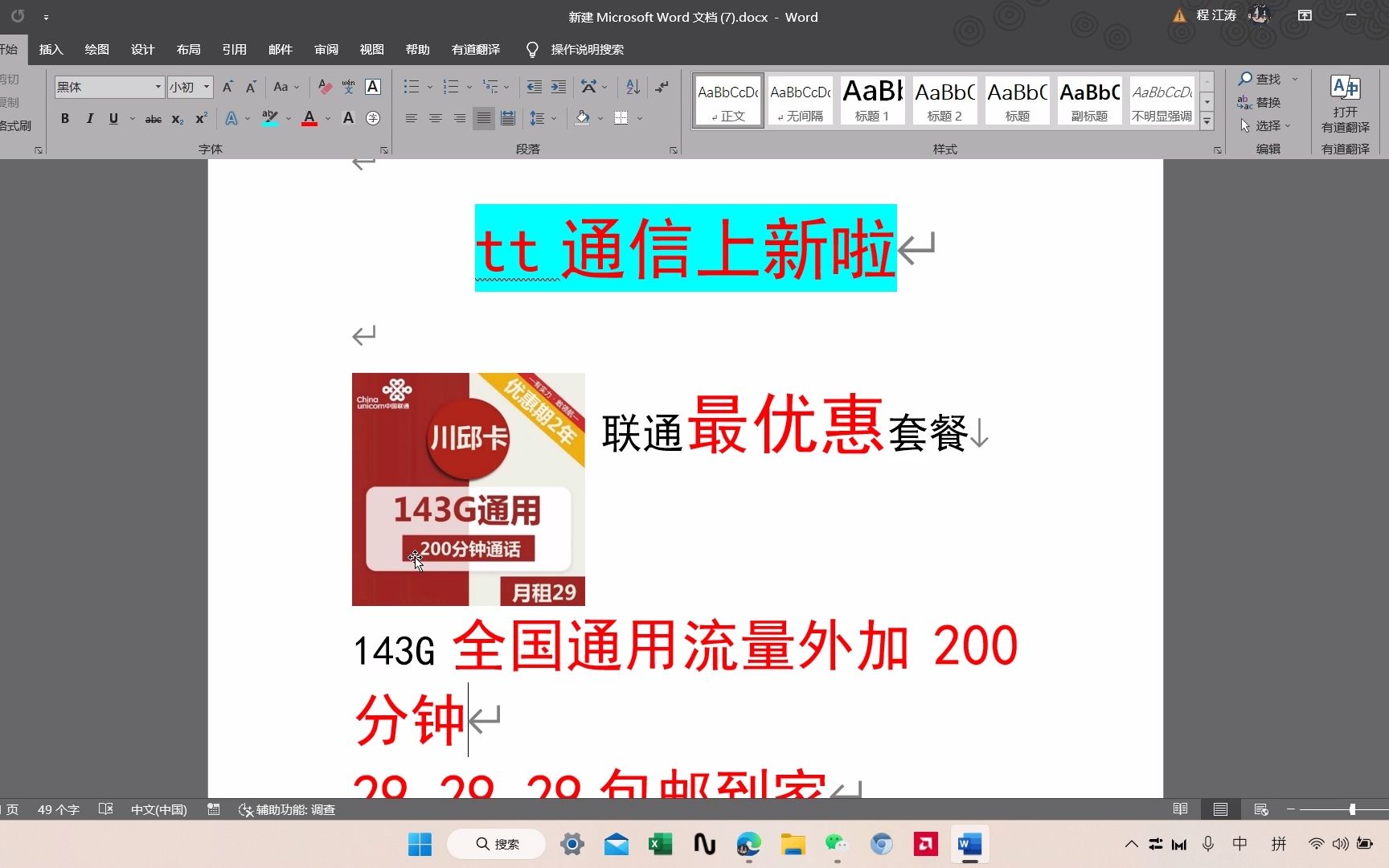
Task: Apply superscript formatting
Action: [x=201, y=119]
